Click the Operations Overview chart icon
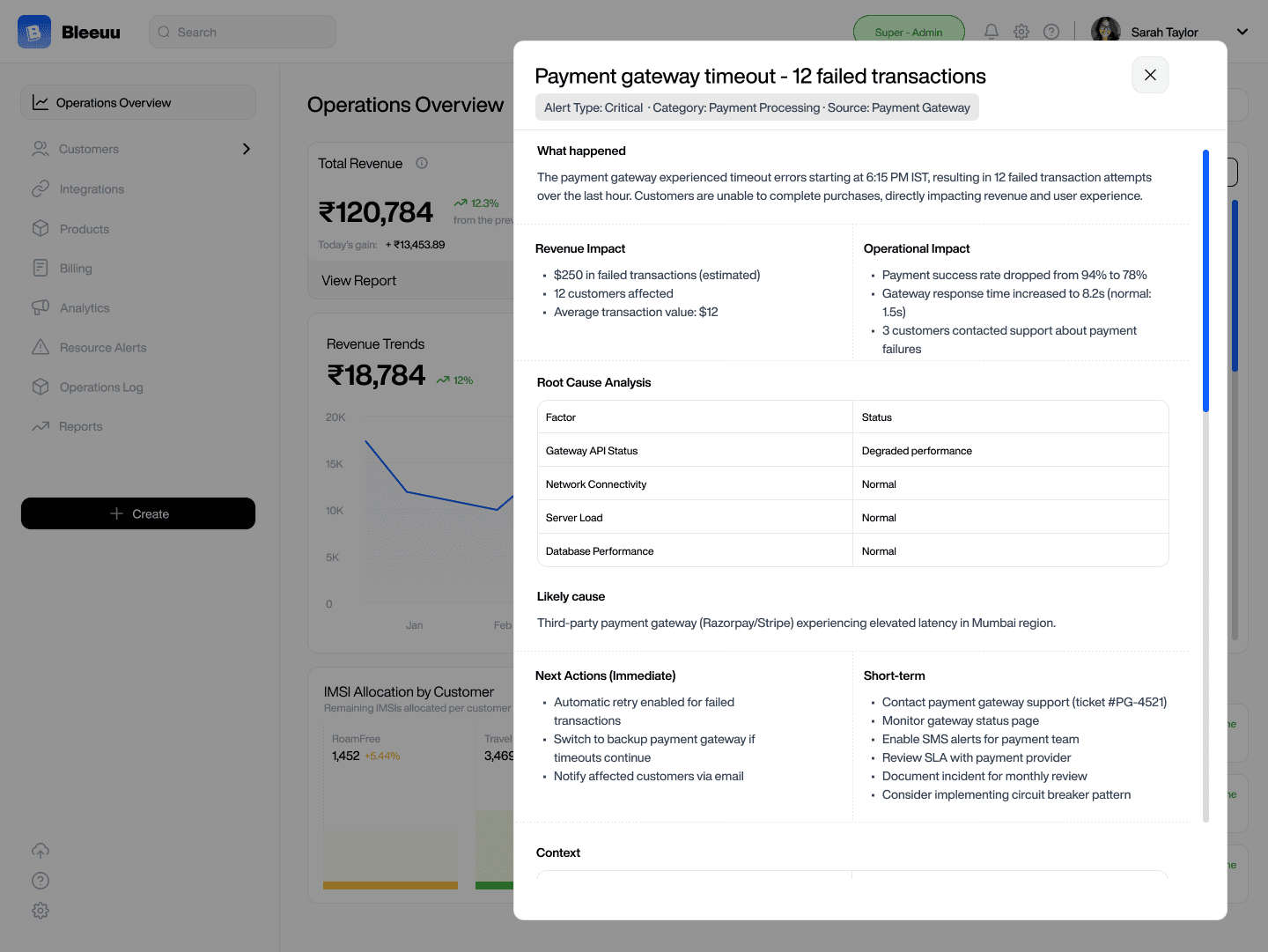This screenshot has height=952, width=1268. coord(41,102)
